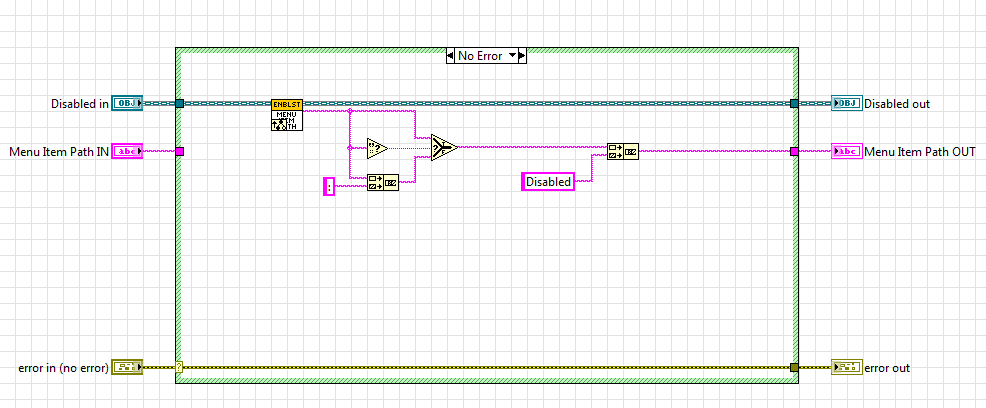Click the pink input tunnel on case structure
Viewport: 986px width, 408px height.
tap(180, 152)
